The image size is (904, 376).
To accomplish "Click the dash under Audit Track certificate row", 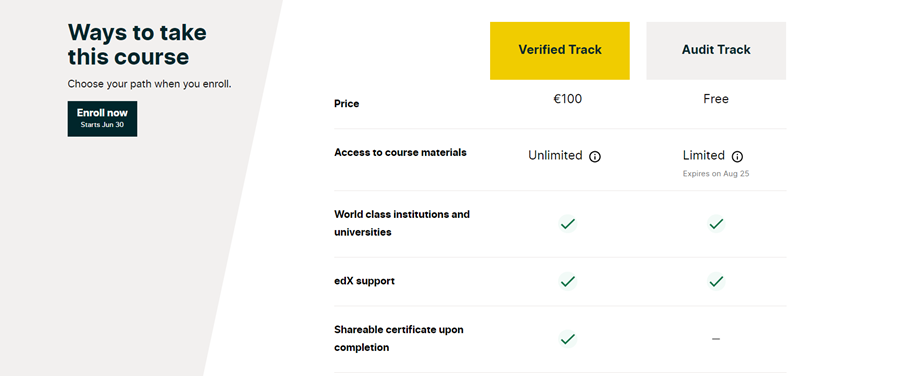I will (716, 339).
